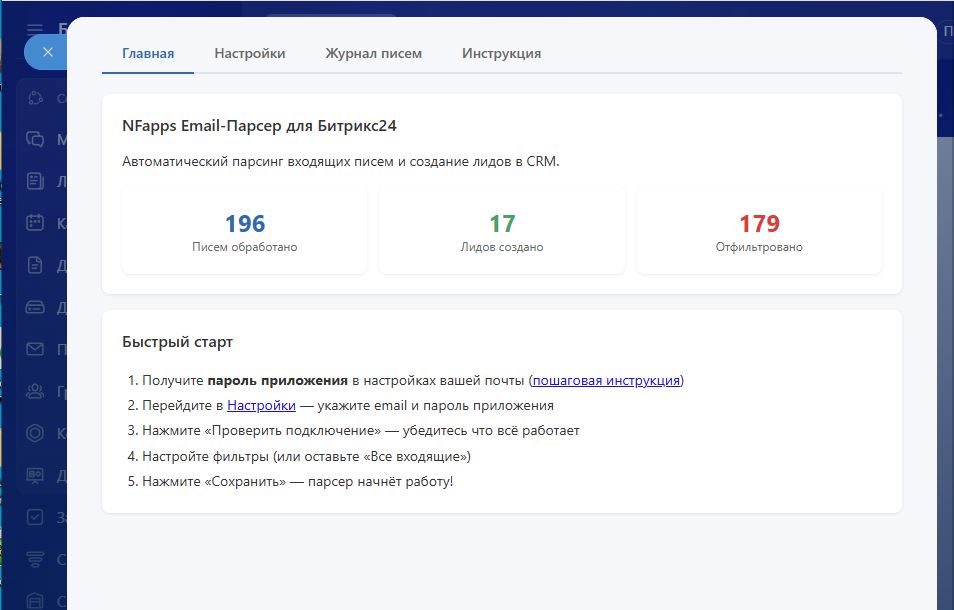Click the hexagon icon in sidebar
Image resolution: width=954 pixels, height=610 pixels.
[36, 433]
